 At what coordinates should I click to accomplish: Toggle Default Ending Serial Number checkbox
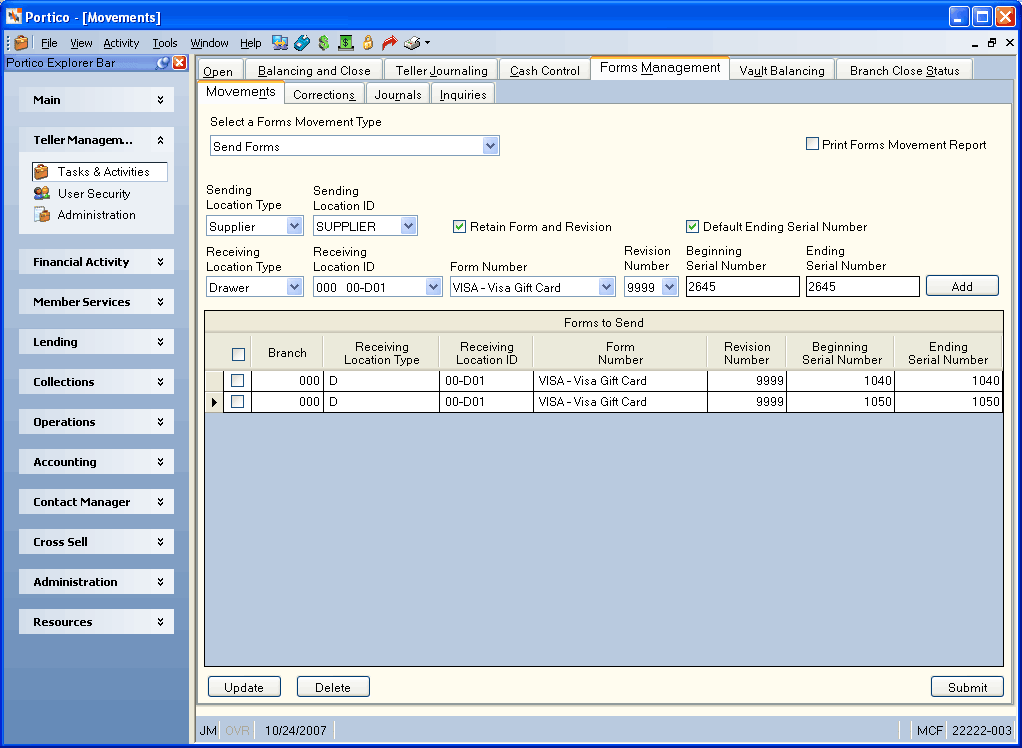point(692,227)
